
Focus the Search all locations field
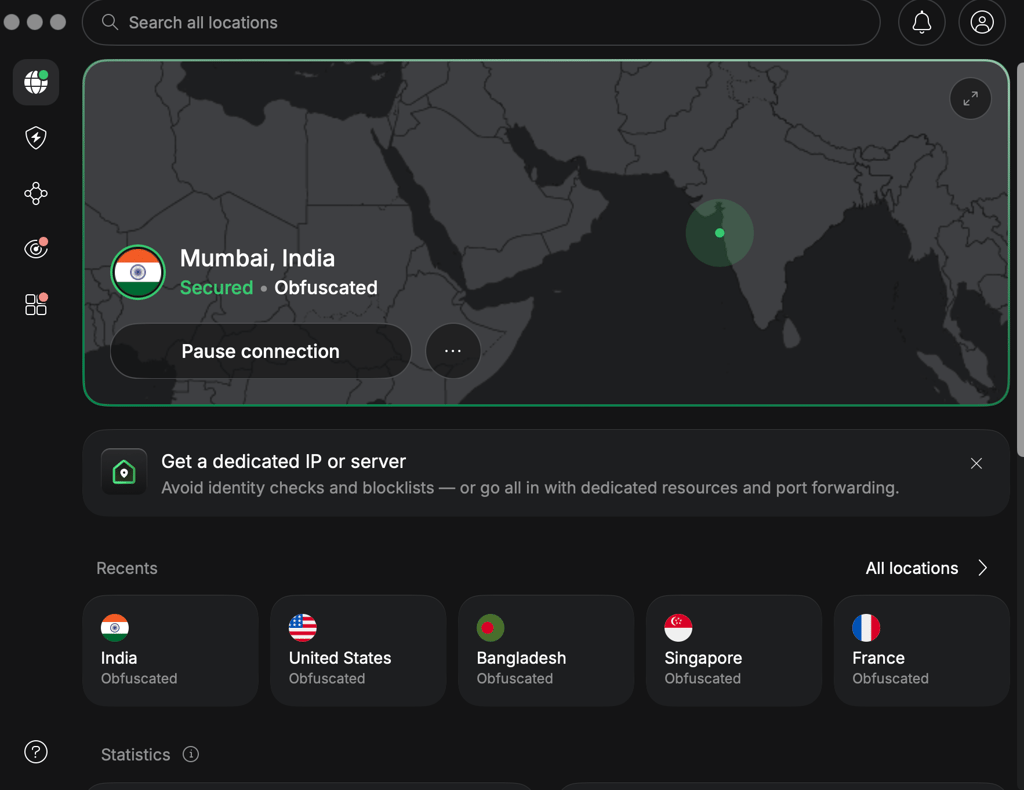(x=481, y=23)
